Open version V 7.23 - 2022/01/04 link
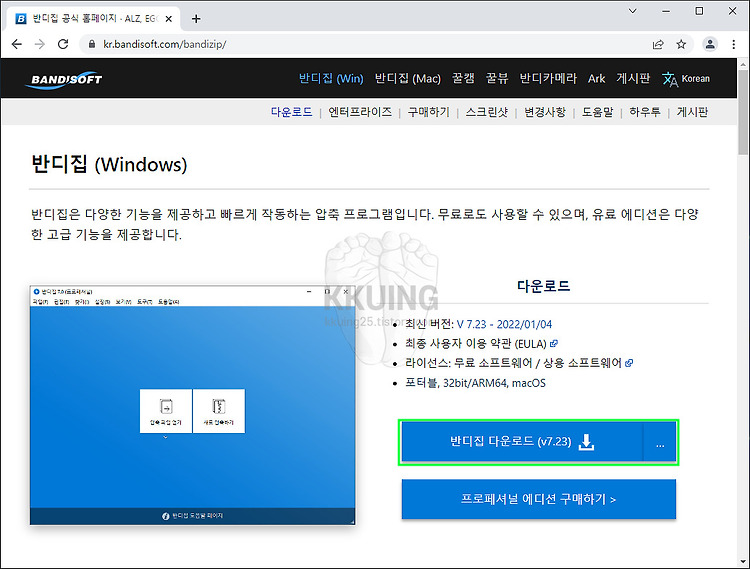 (x=504, y=324)
